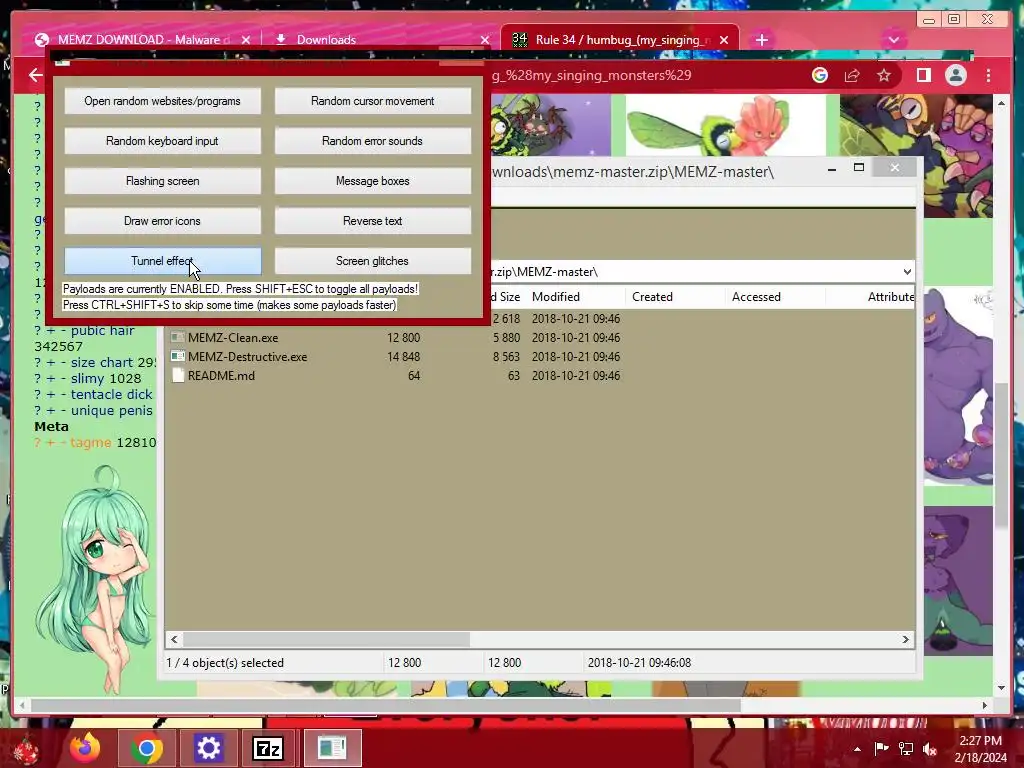The width and height of the screenshot is (1024, 768).
Task: Open the size chart tag link
Action: click(102, 362)
